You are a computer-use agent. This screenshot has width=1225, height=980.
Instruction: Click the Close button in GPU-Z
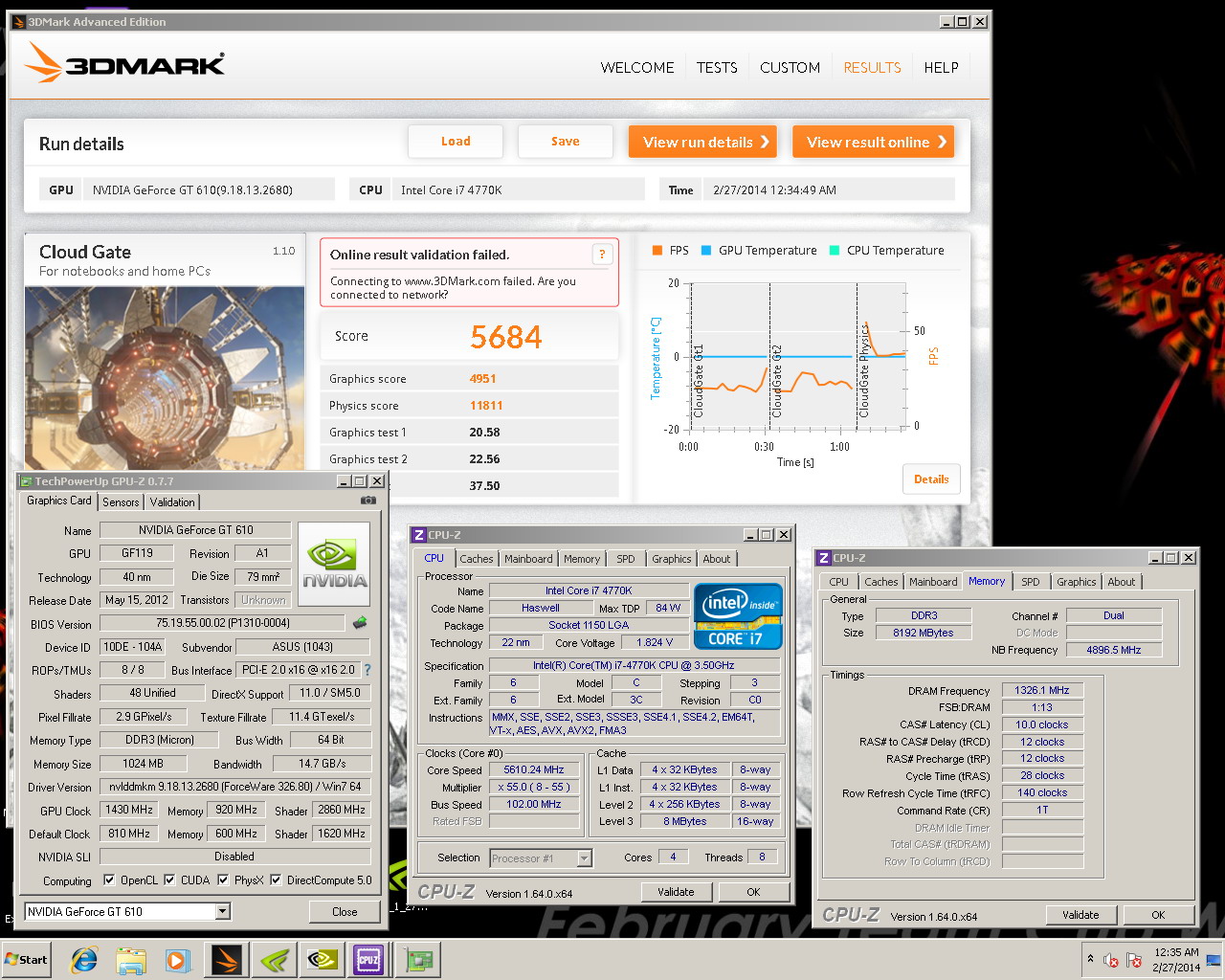click(345, 912)
